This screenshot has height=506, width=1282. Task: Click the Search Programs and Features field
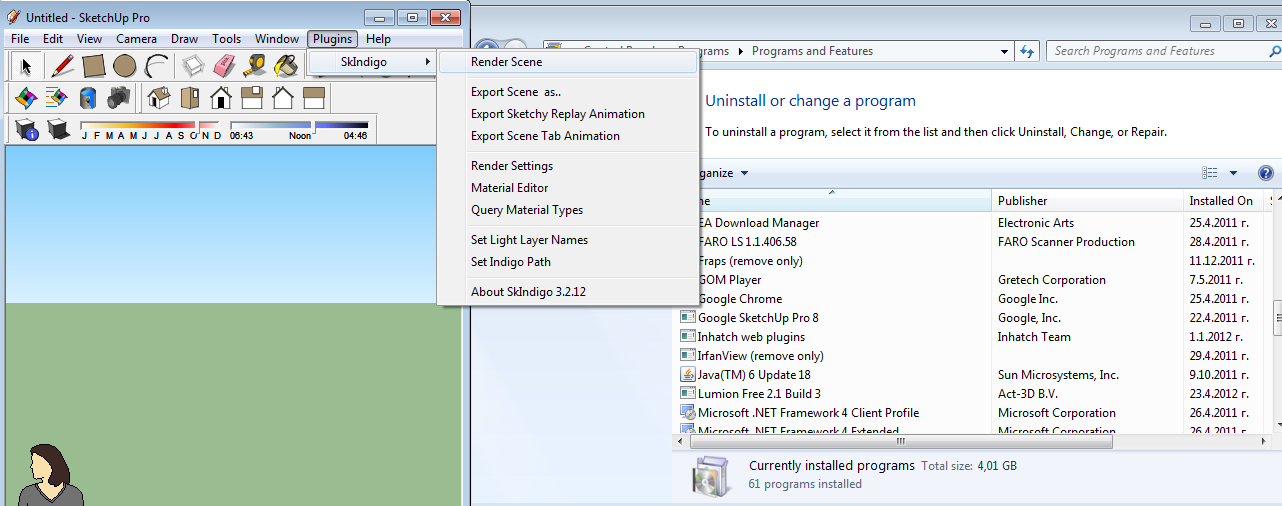(x=1156, y=51)
